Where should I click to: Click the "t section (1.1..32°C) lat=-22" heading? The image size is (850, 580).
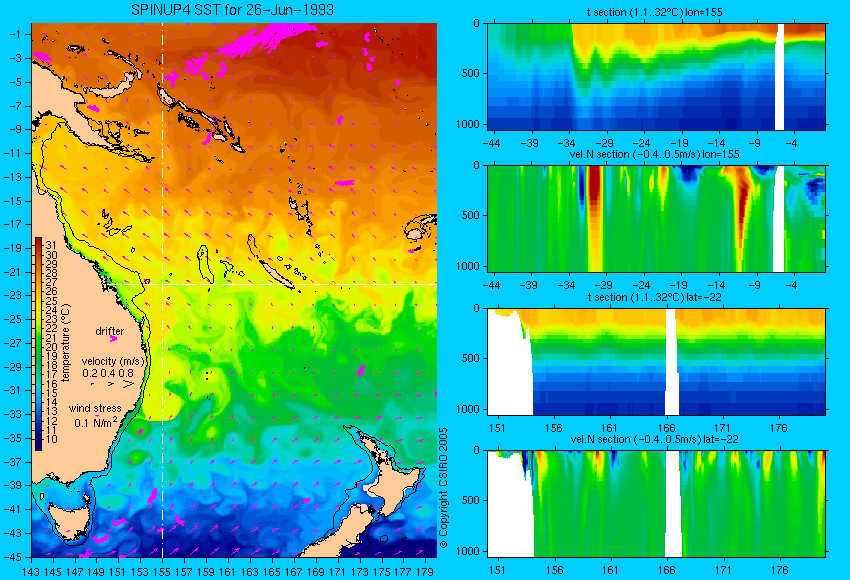pyautogui.click(x=654, y=297)
